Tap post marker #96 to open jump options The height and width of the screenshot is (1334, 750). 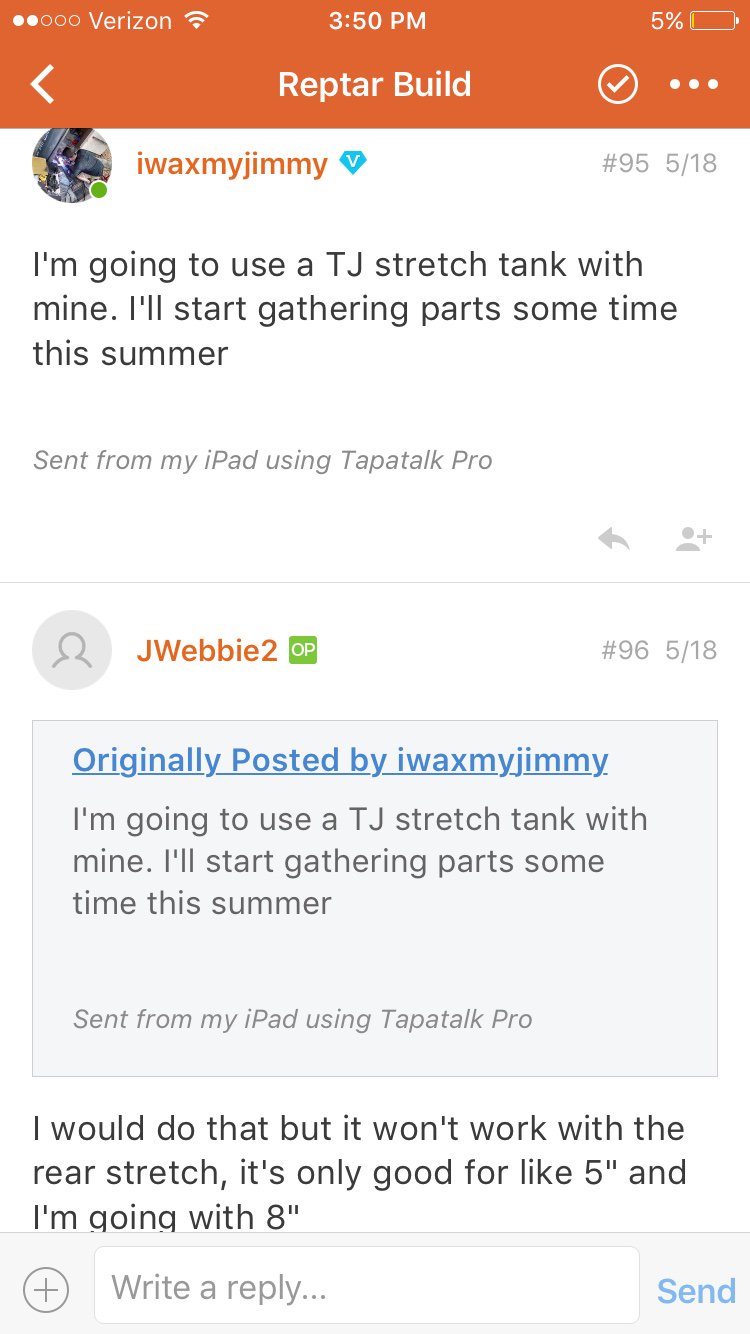point(626,650)
